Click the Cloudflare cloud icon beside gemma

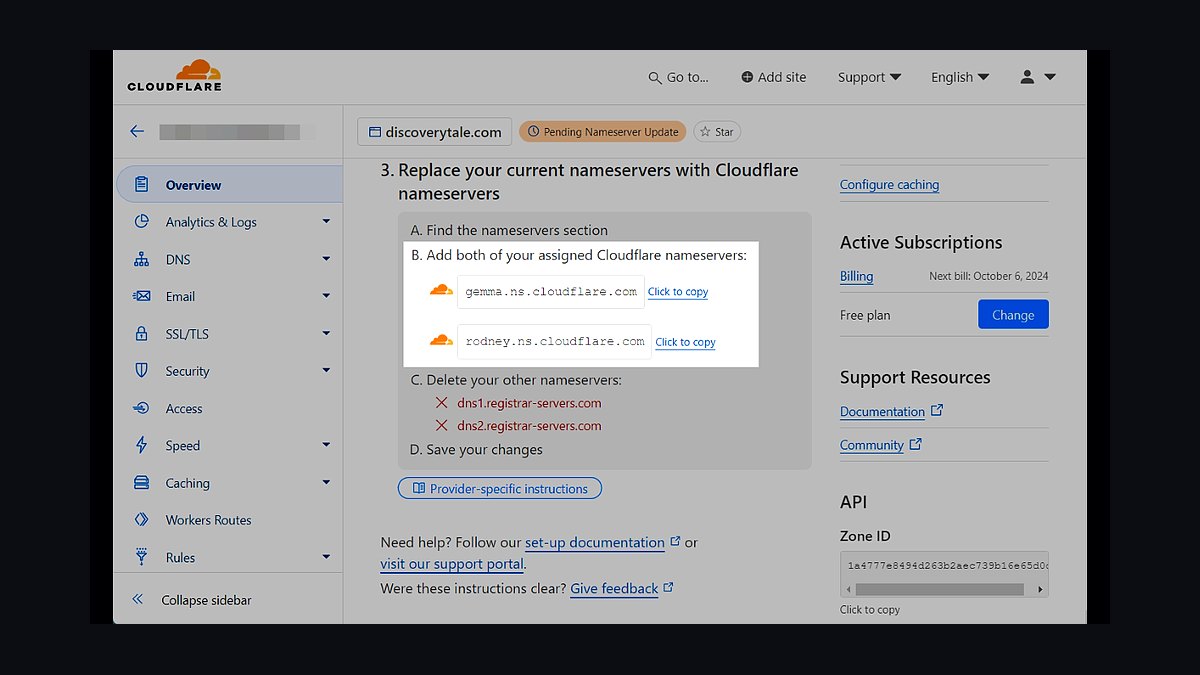(441, 291)
